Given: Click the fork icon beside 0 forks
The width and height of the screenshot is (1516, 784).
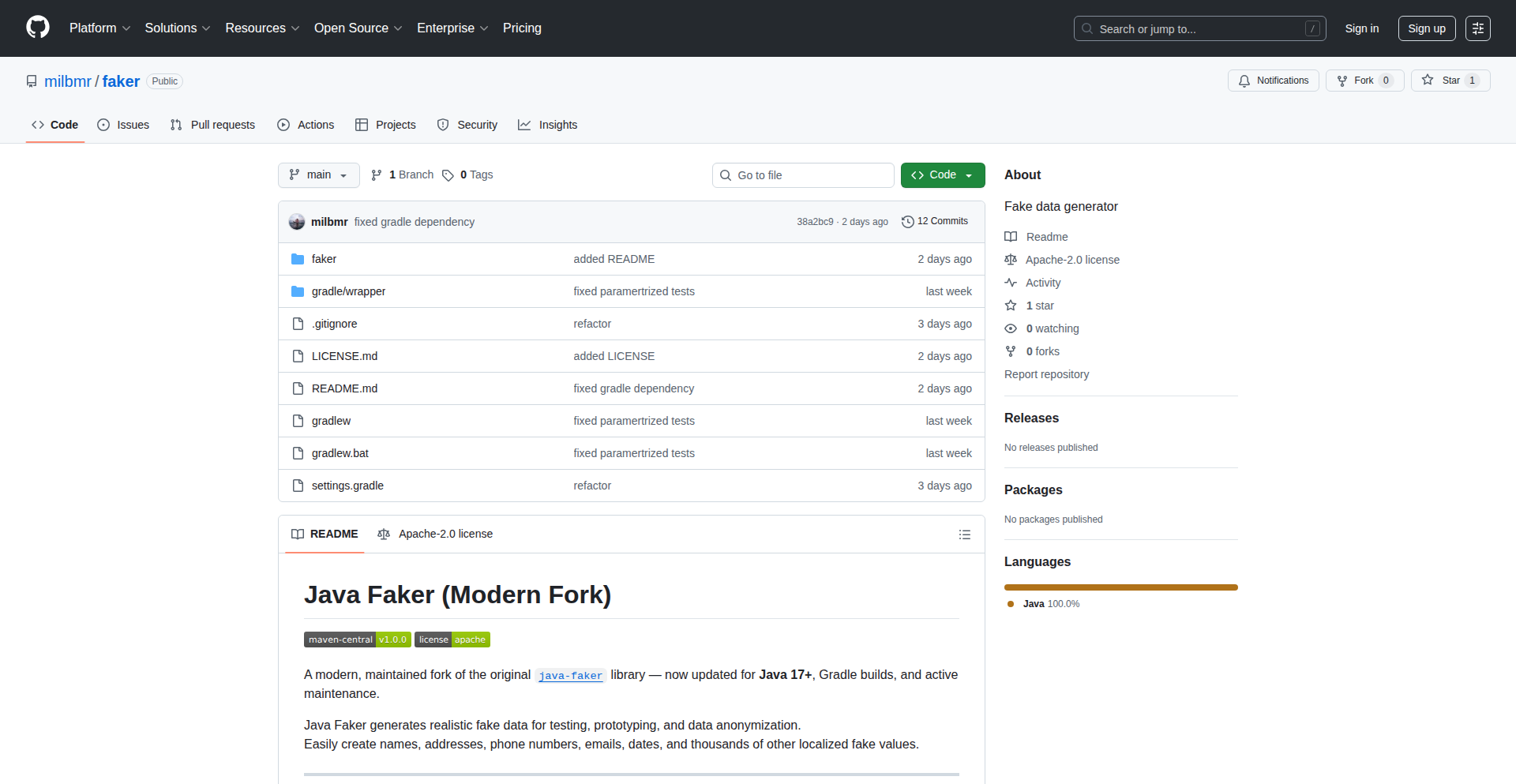Looking at the screenshot, I should [1011, 351].
